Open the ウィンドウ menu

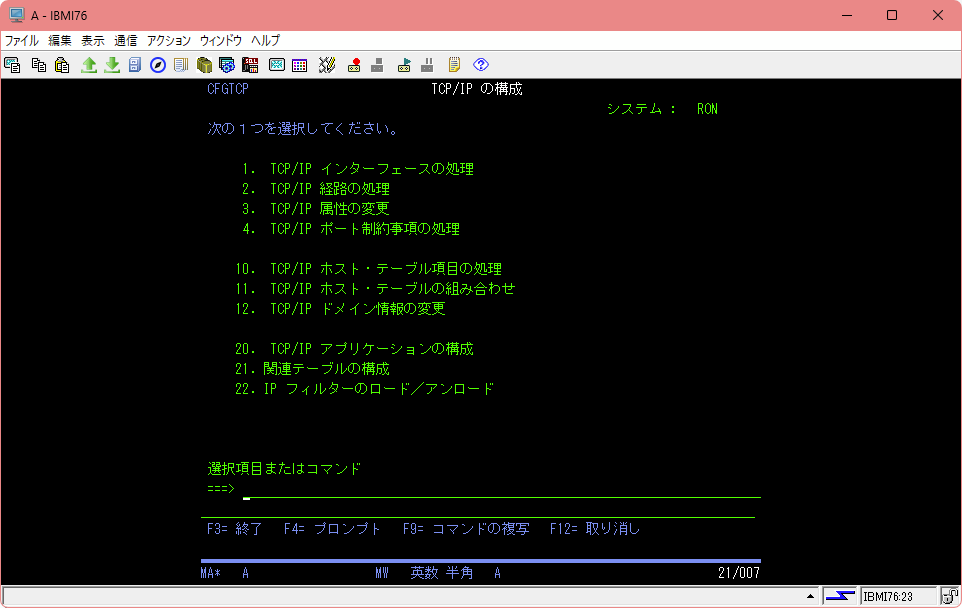coord(221,40)
